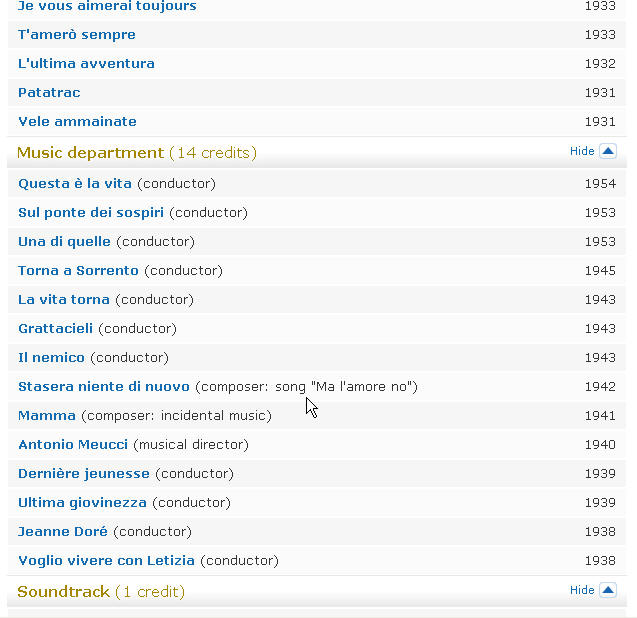Visit the Torna a Sorrento page
The width and height of the screenshot is (637, 618).
(78, 271)
